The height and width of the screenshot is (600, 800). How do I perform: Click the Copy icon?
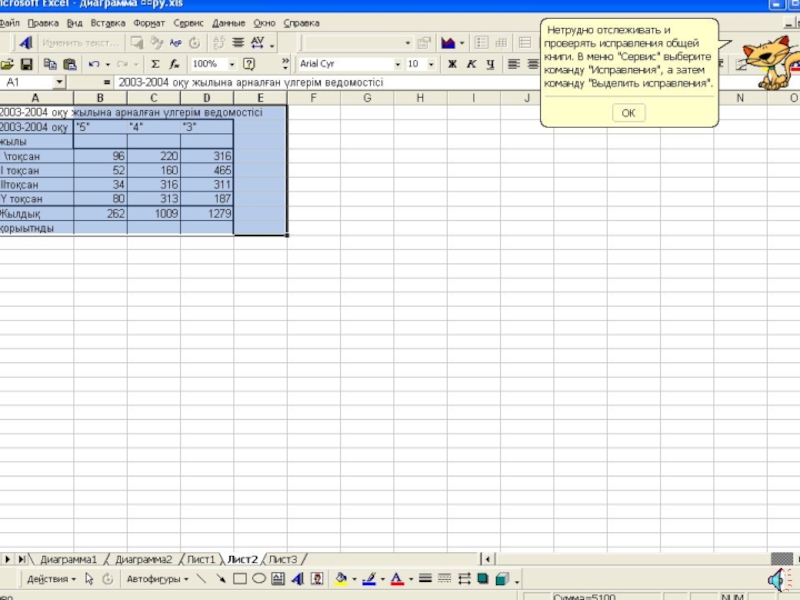[50, 64]
